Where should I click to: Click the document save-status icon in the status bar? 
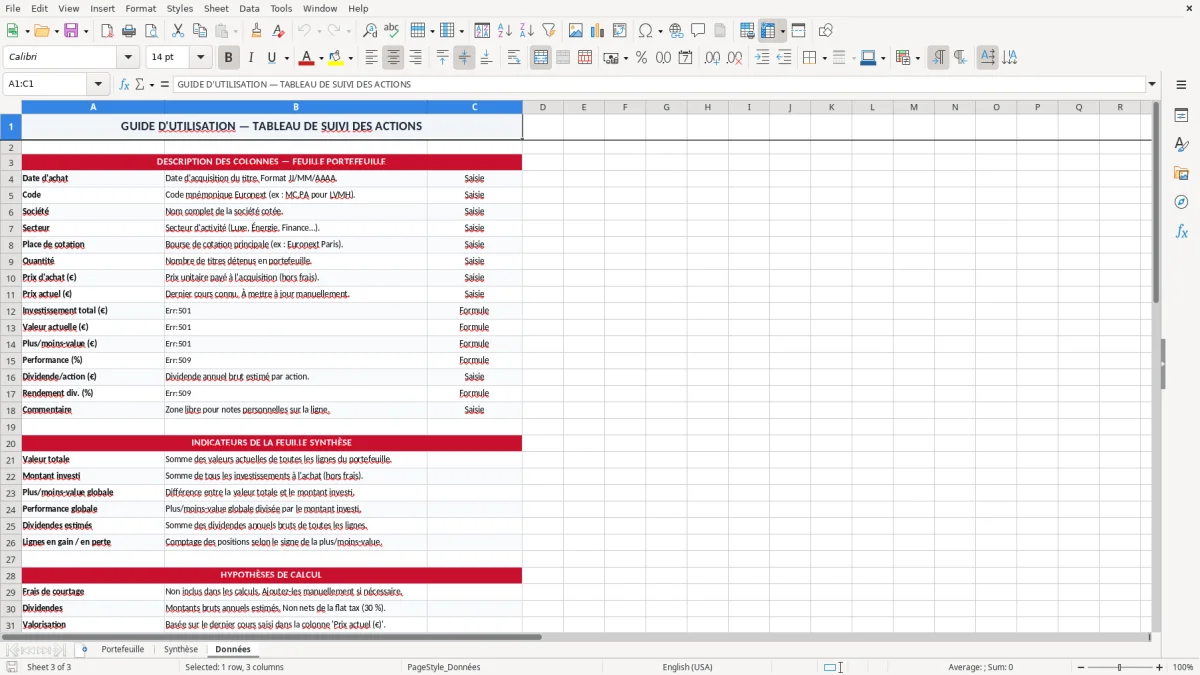pos(12,667)
